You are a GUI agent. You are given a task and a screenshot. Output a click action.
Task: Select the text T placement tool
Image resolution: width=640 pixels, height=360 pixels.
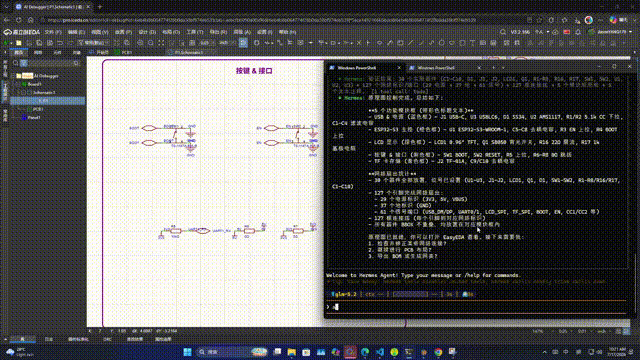[472, 42]
